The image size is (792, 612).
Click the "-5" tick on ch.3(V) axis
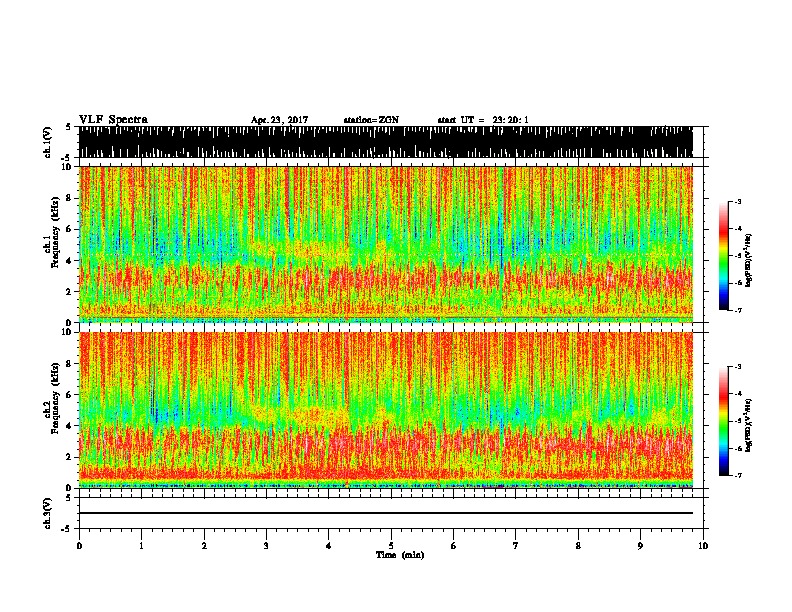tap(66, 529)
